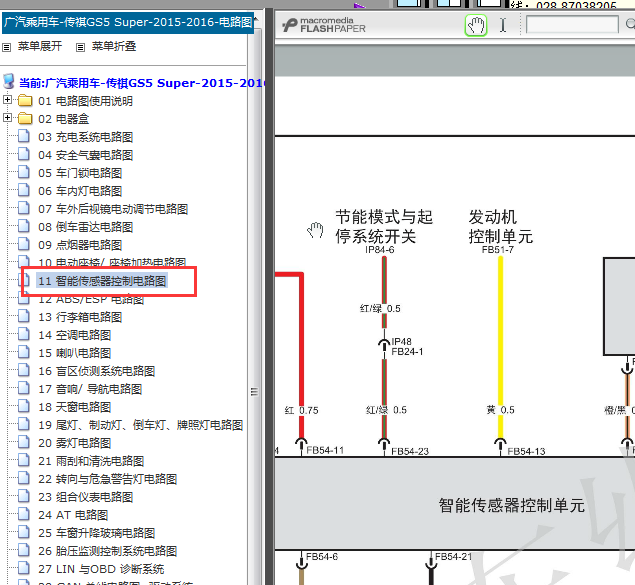
Task: Expand the 01 电路图使用说明 folder
Action: pos(7,99)
